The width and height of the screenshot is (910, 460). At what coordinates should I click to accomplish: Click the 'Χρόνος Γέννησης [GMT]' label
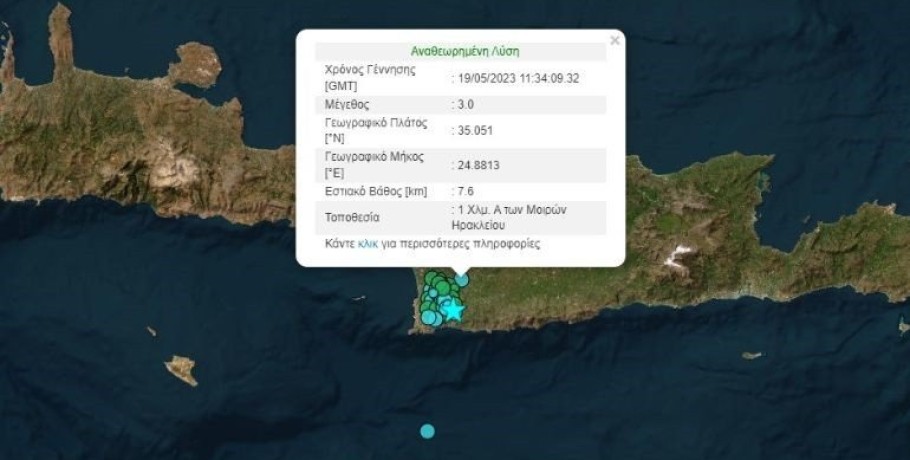[370, 78]
